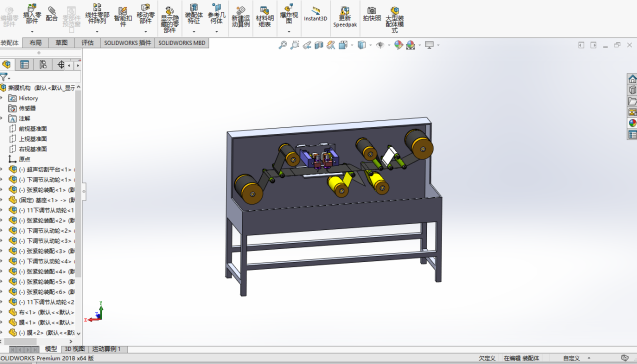The image size is (637, 364).
Task: Click the 参考几何体 Reference Geometry icon
Action: [x=217, y=13]
